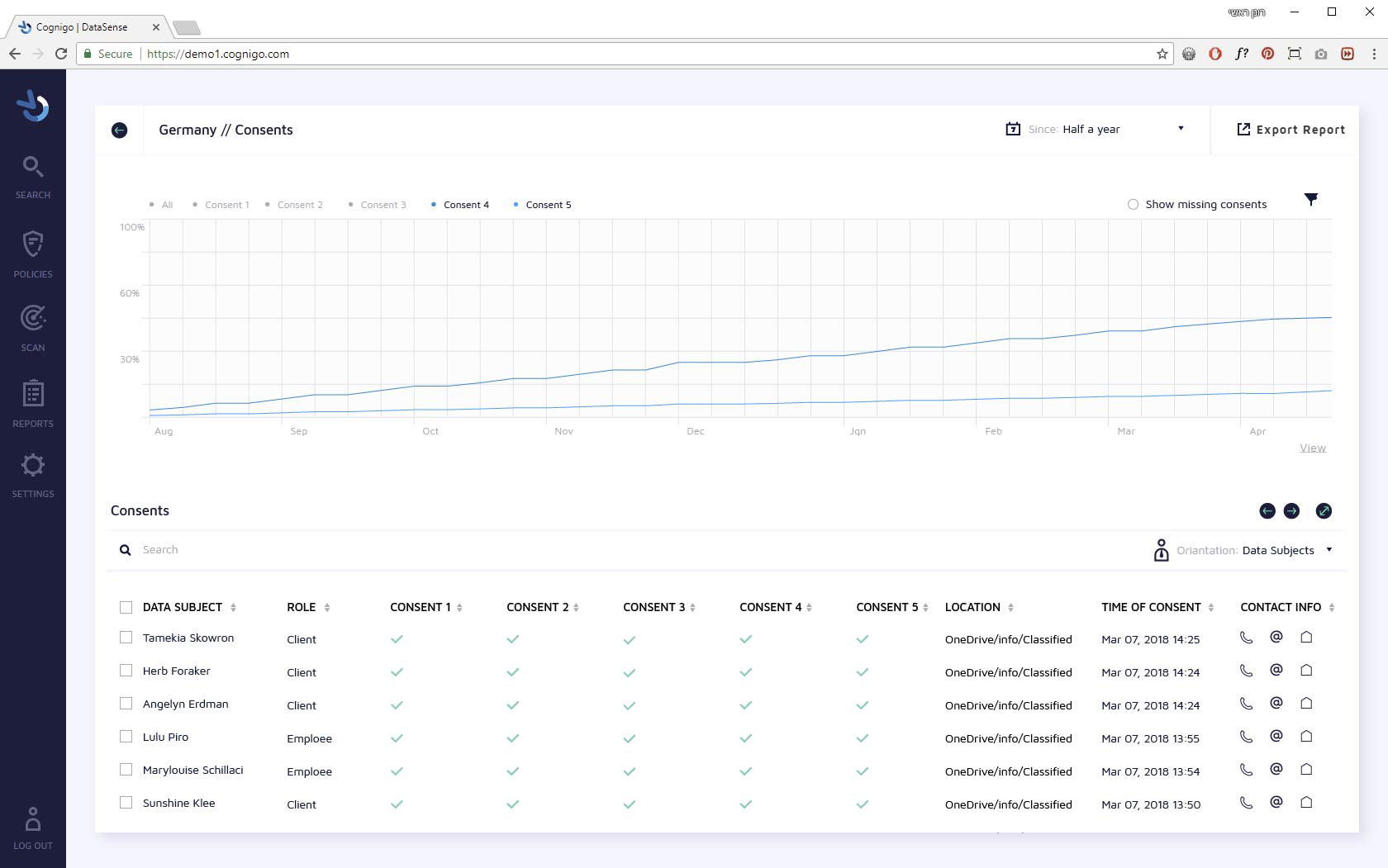Click the calendar icon next to Since
The height and width of the screenshot is (868, 1388).
[1013, 129]
